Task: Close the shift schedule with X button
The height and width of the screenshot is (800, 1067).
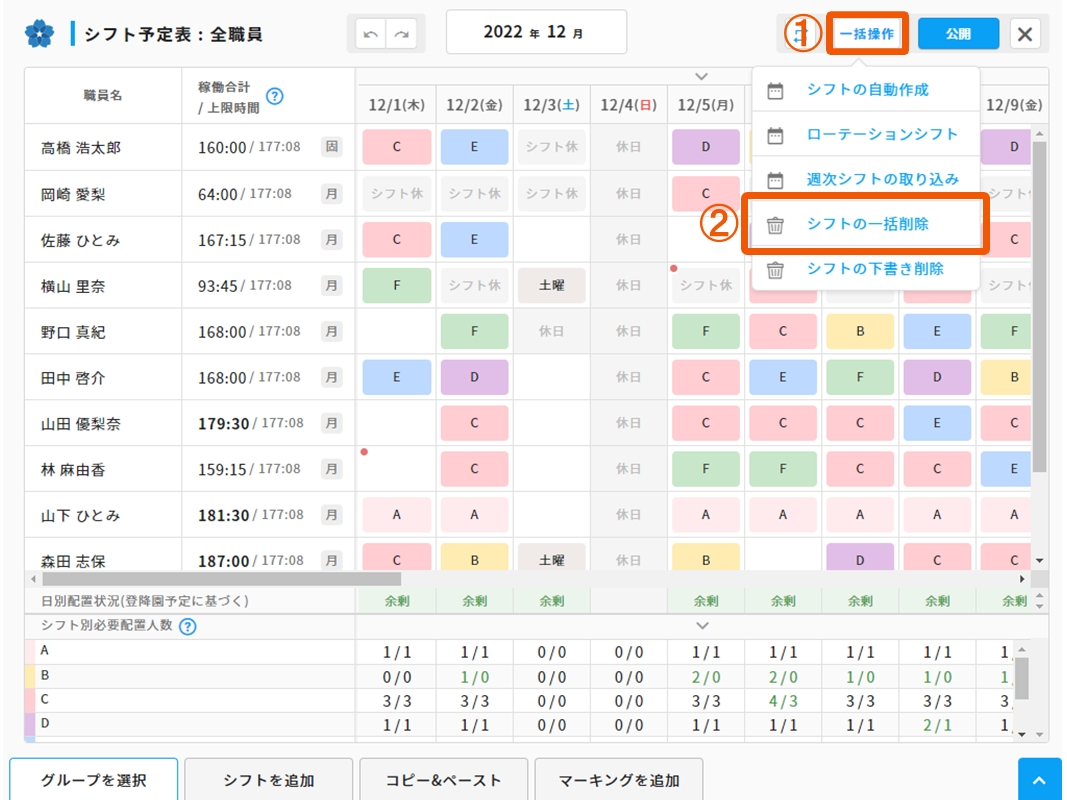Action: tap(1024, 34)
